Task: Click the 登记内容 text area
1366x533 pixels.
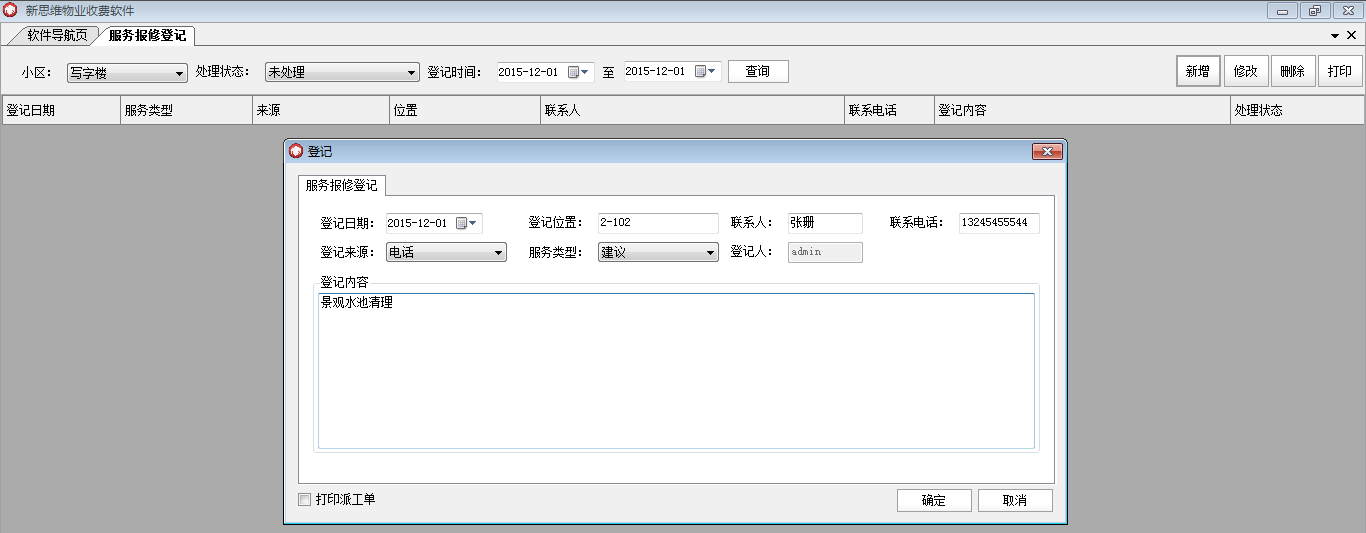Action: pyautogui.click(x=676, y=371)
